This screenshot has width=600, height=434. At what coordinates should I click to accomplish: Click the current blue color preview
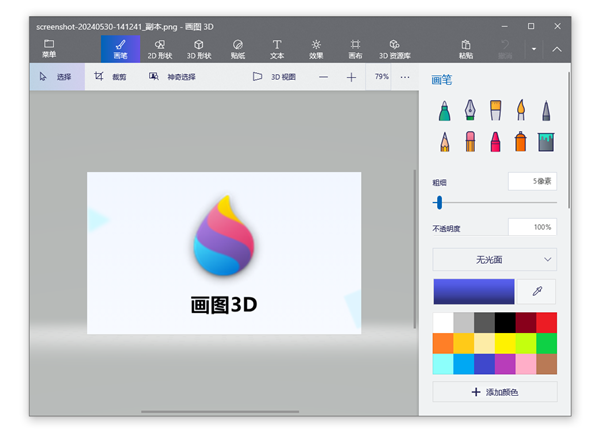tap(474, 292)
